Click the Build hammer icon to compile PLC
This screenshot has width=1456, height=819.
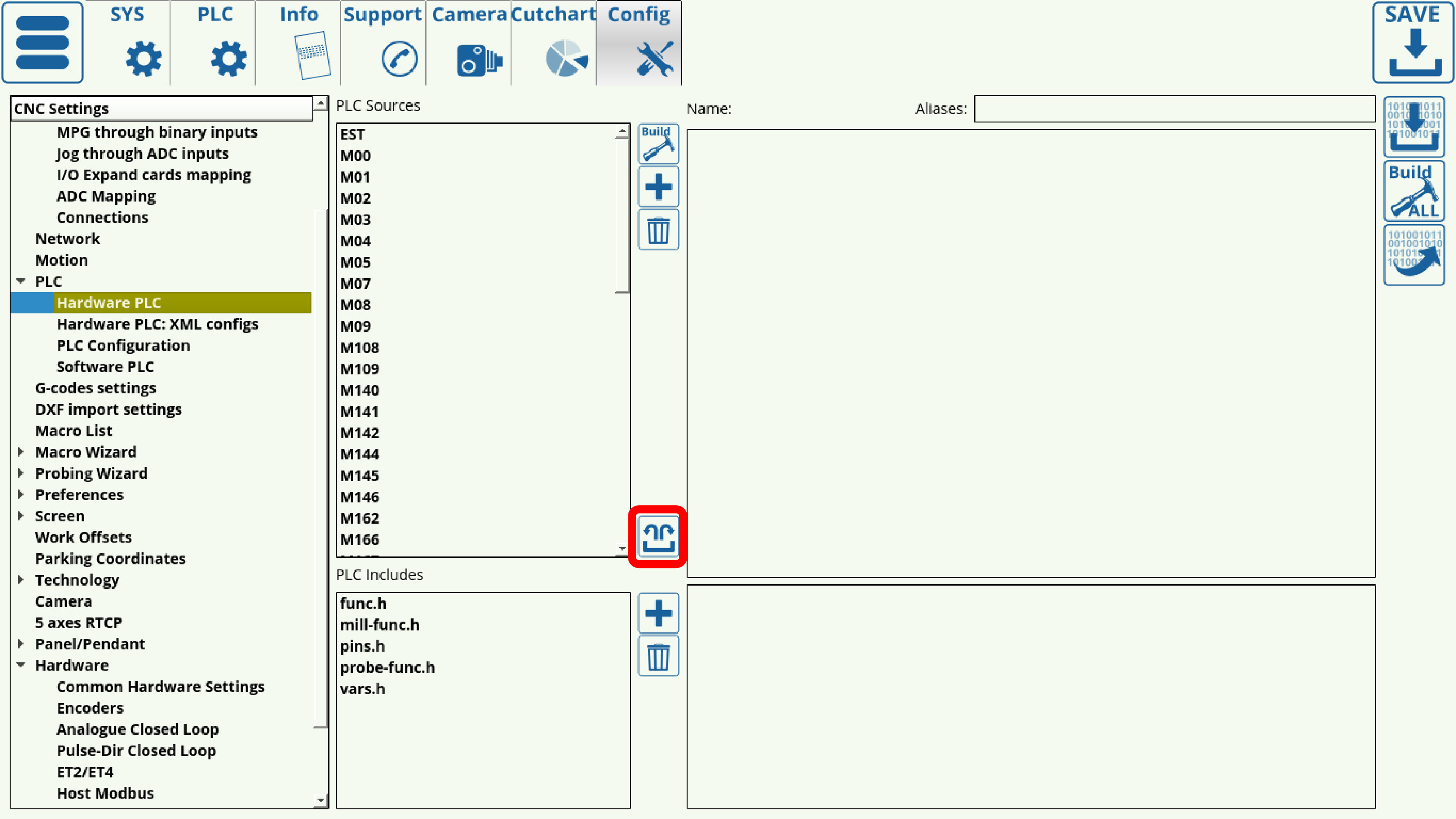pos(658,143)
